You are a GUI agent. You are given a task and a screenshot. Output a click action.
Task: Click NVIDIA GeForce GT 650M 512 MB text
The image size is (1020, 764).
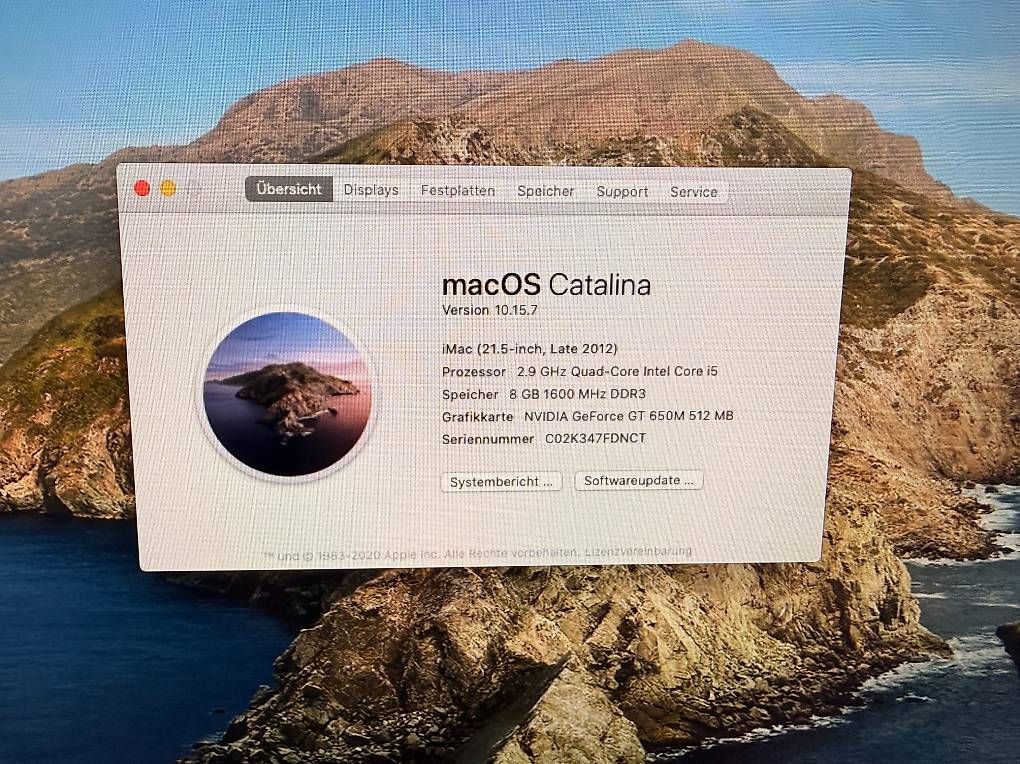(628, 416)
